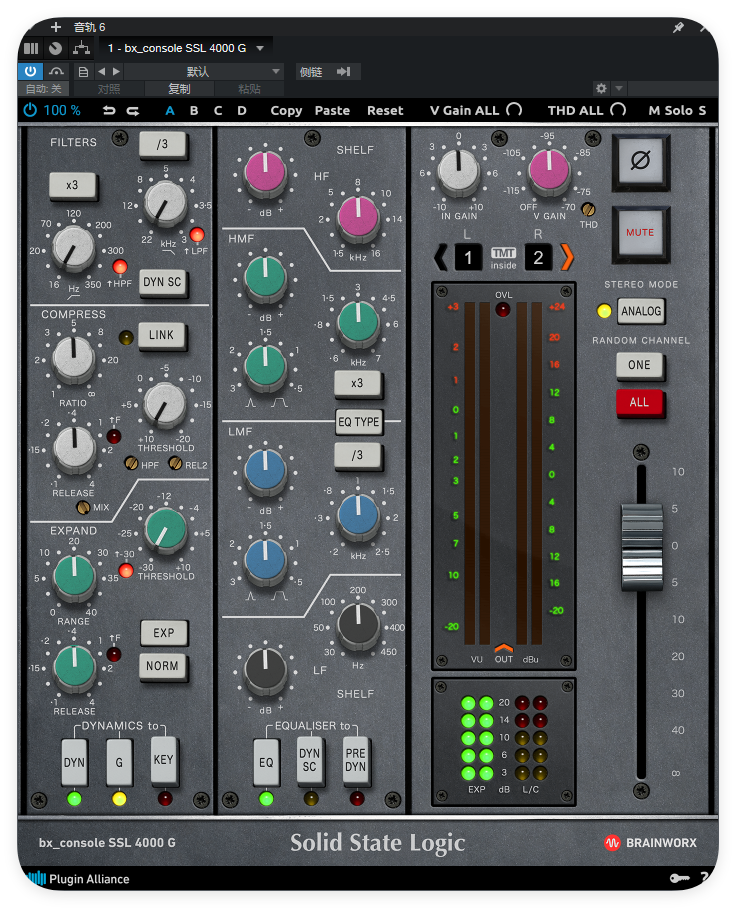Select settings bank C
The height and width of the screenshot is (908, 736).
point(218,111)
